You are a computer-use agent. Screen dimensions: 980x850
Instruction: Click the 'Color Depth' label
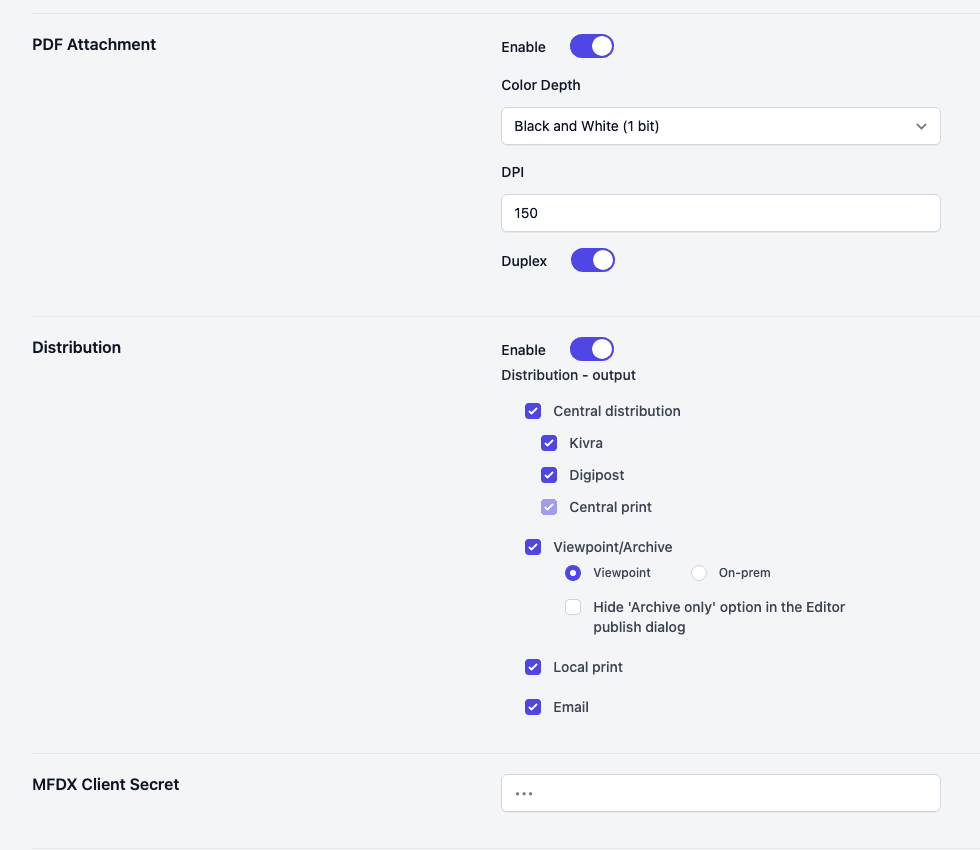541,85
